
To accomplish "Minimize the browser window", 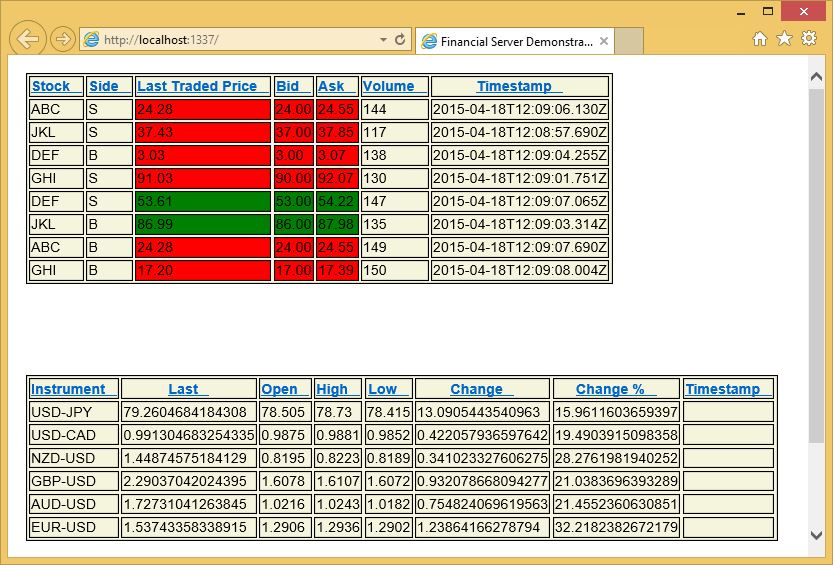I will pos(742,12).
